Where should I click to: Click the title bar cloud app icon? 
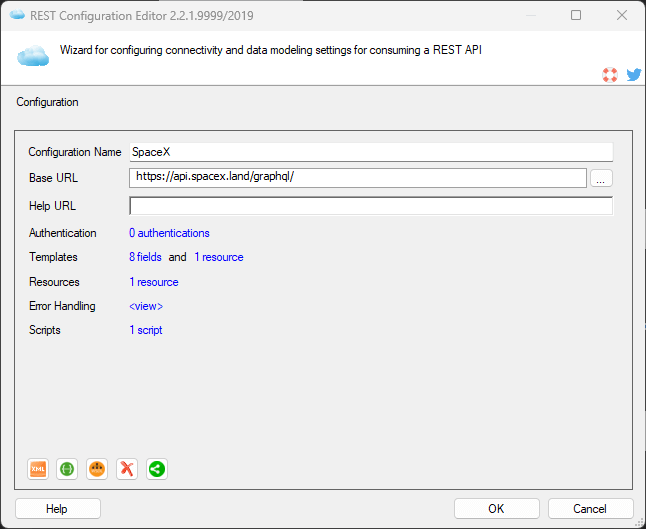[17, 15]
